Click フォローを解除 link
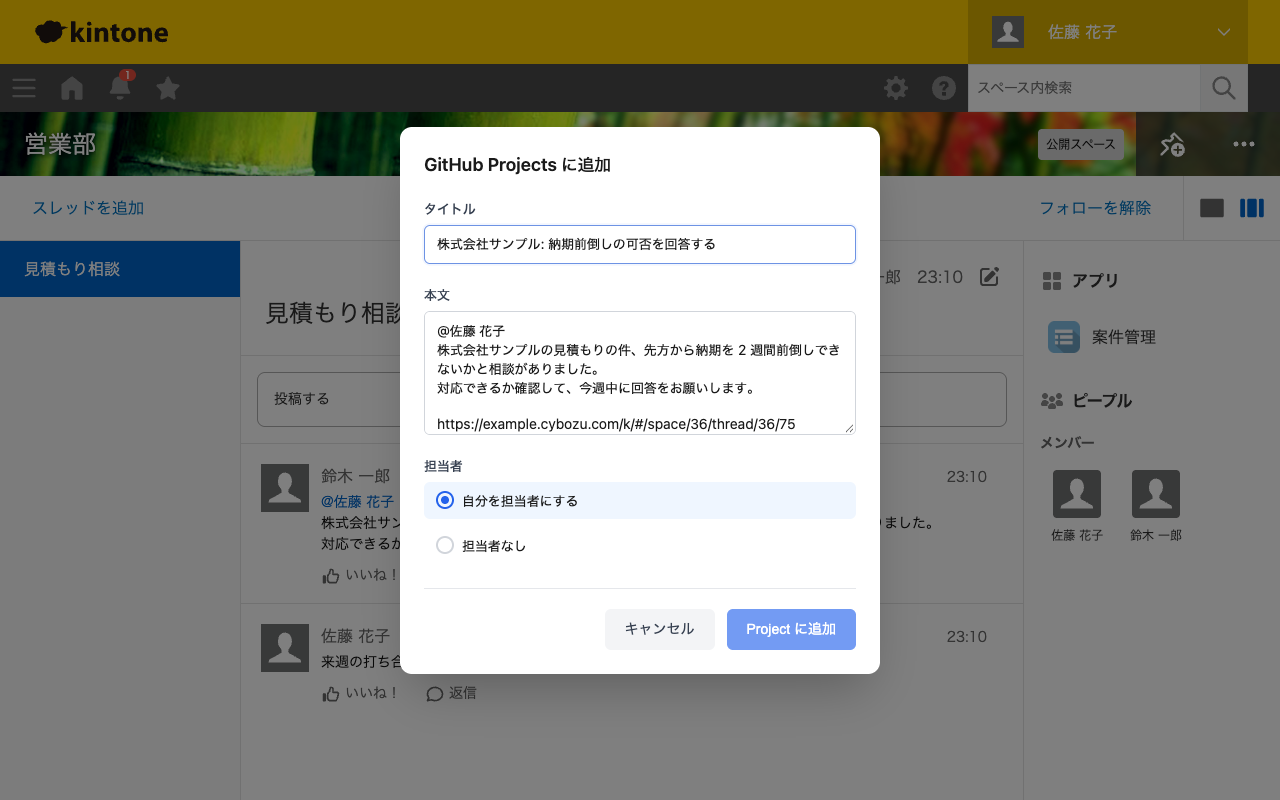Screen dimensions: 1280x800 click(1095, 208)
